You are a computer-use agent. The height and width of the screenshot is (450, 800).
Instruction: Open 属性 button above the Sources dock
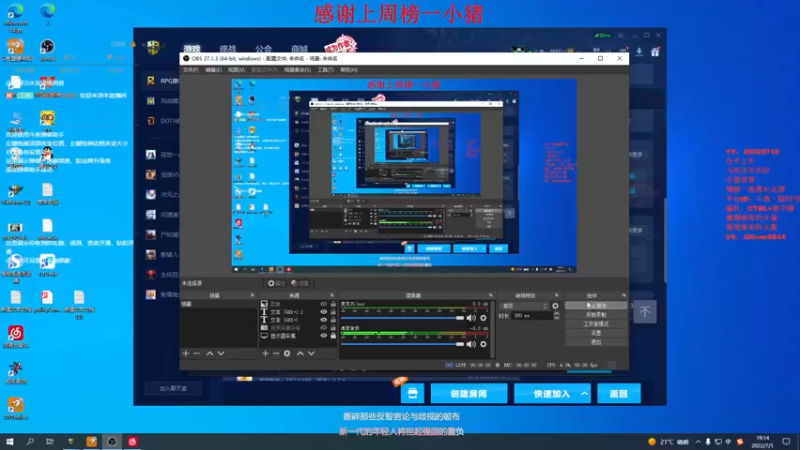click(x=277, y=283)
